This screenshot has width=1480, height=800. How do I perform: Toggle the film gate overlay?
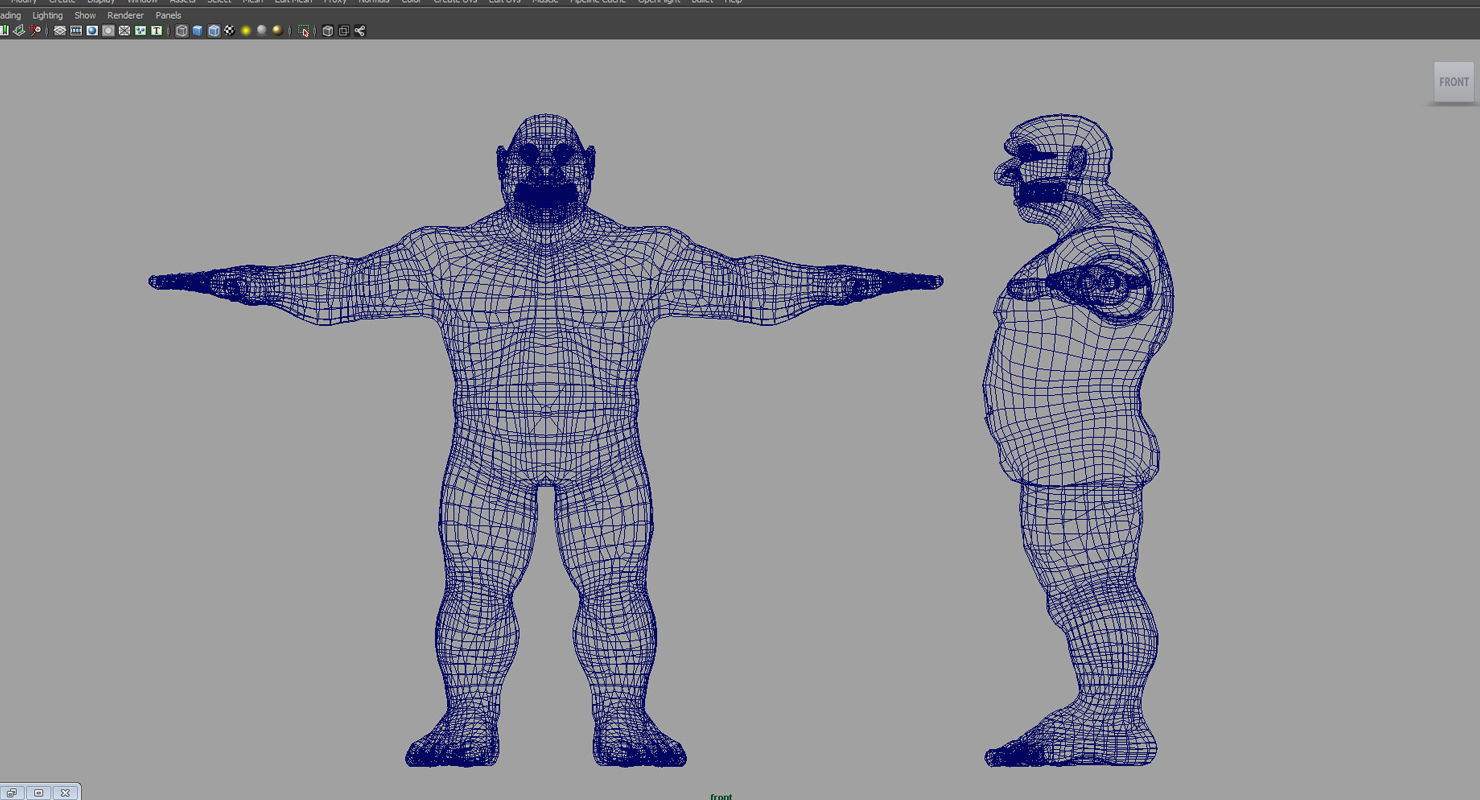76,31
